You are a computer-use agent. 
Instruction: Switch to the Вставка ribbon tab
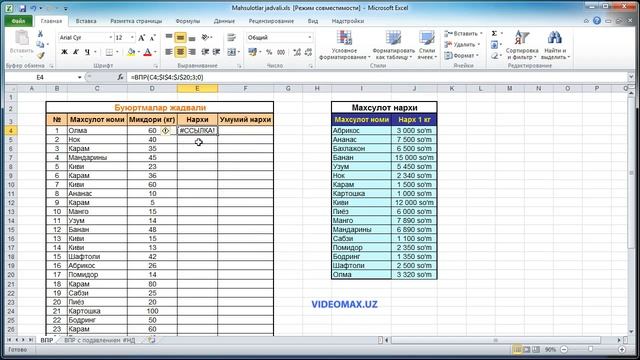point(86,21)
